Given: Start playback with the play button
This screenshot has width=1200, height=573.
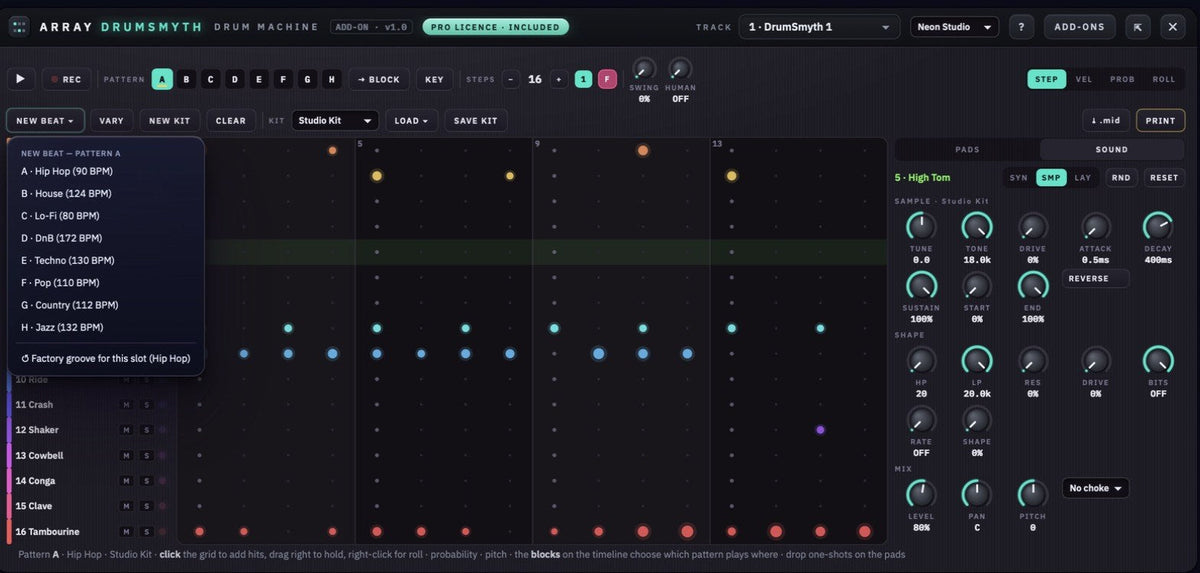Looking at the screenshot, I should (x=20, y=79).
